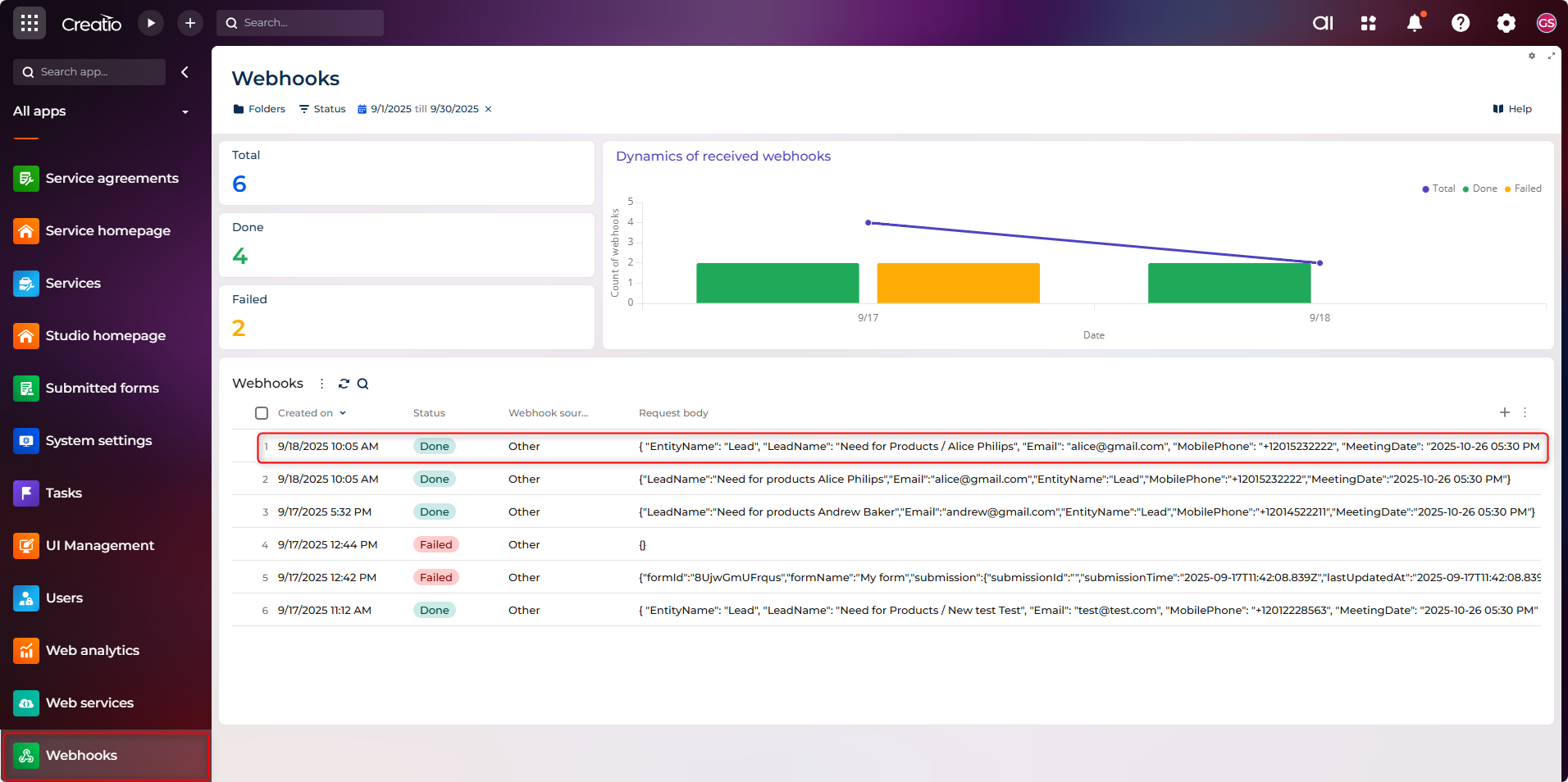Open System settings in the sidebar
This screenshot has width=1568, height=782.
tap(98, 440)
